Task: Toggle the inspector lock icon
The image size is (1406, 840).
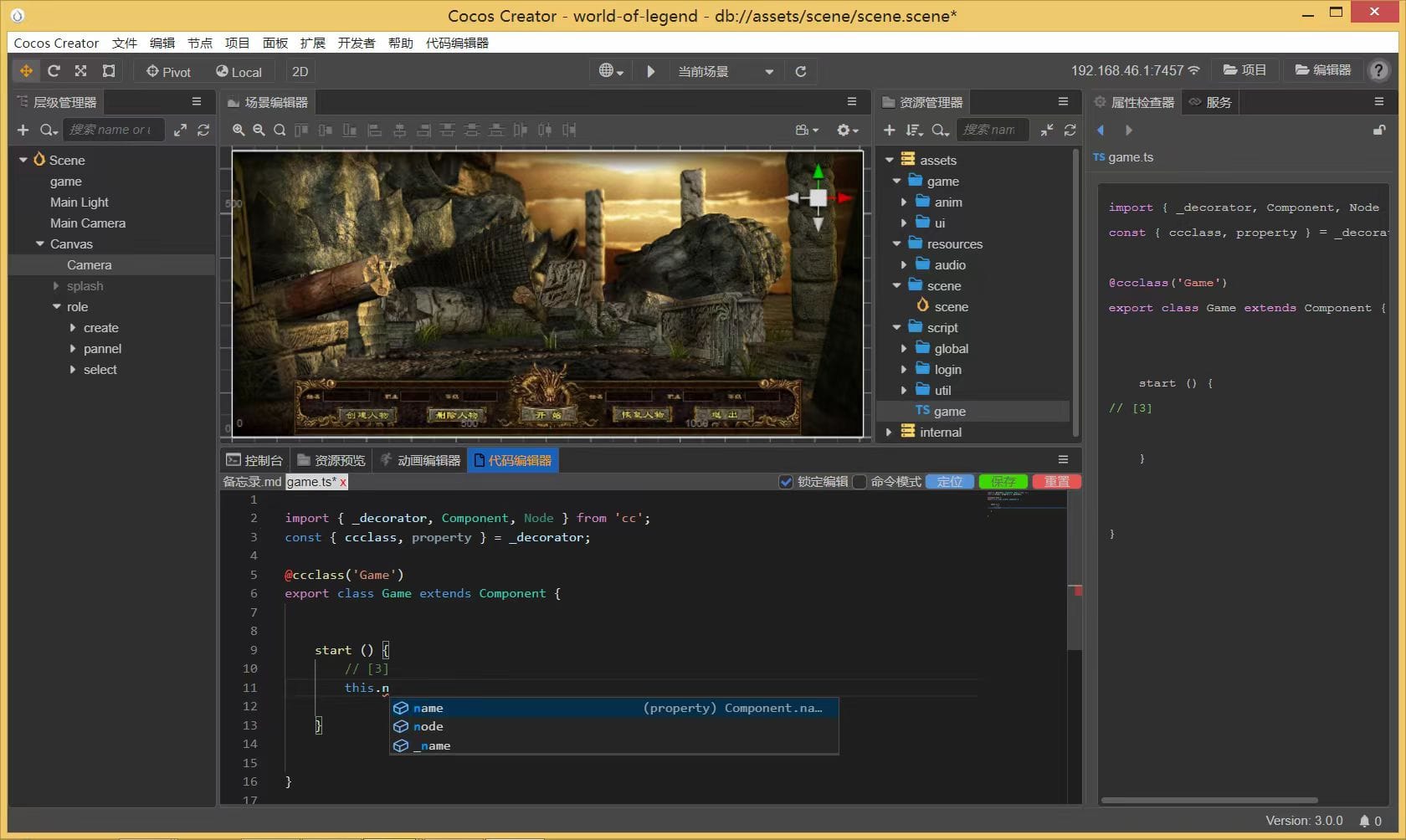Action: 1379,130
